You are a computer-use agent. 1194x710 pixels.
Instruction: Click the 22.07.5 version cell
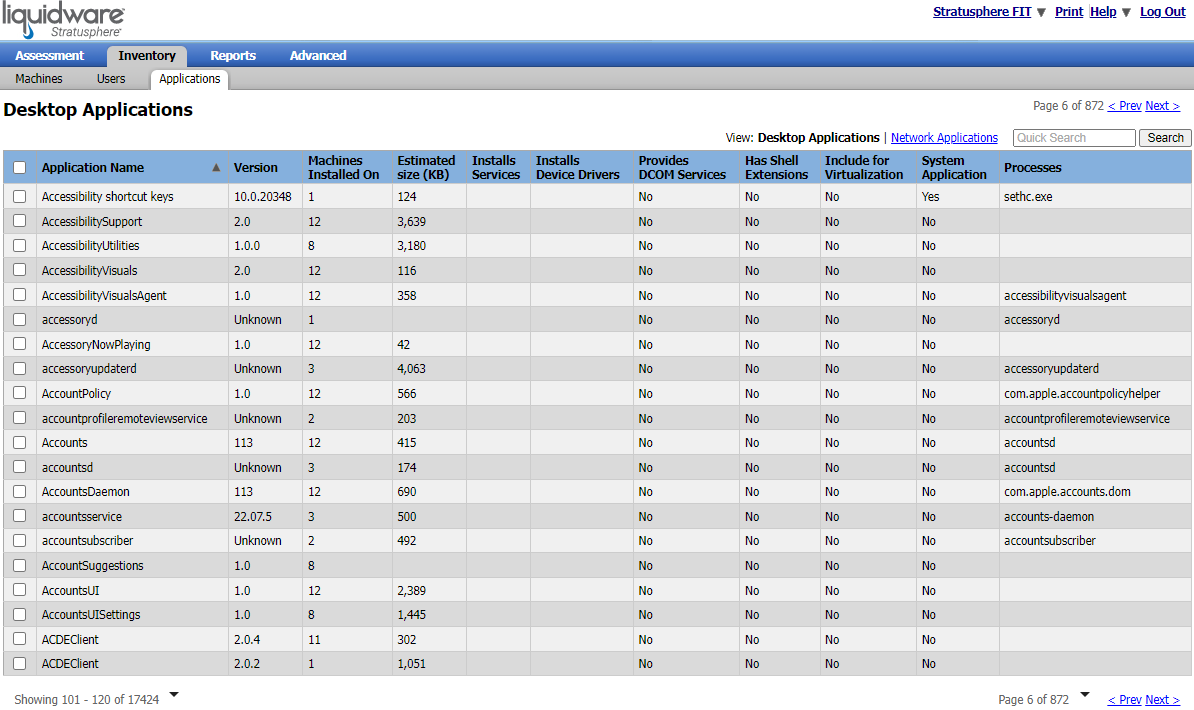click(253, 517)
